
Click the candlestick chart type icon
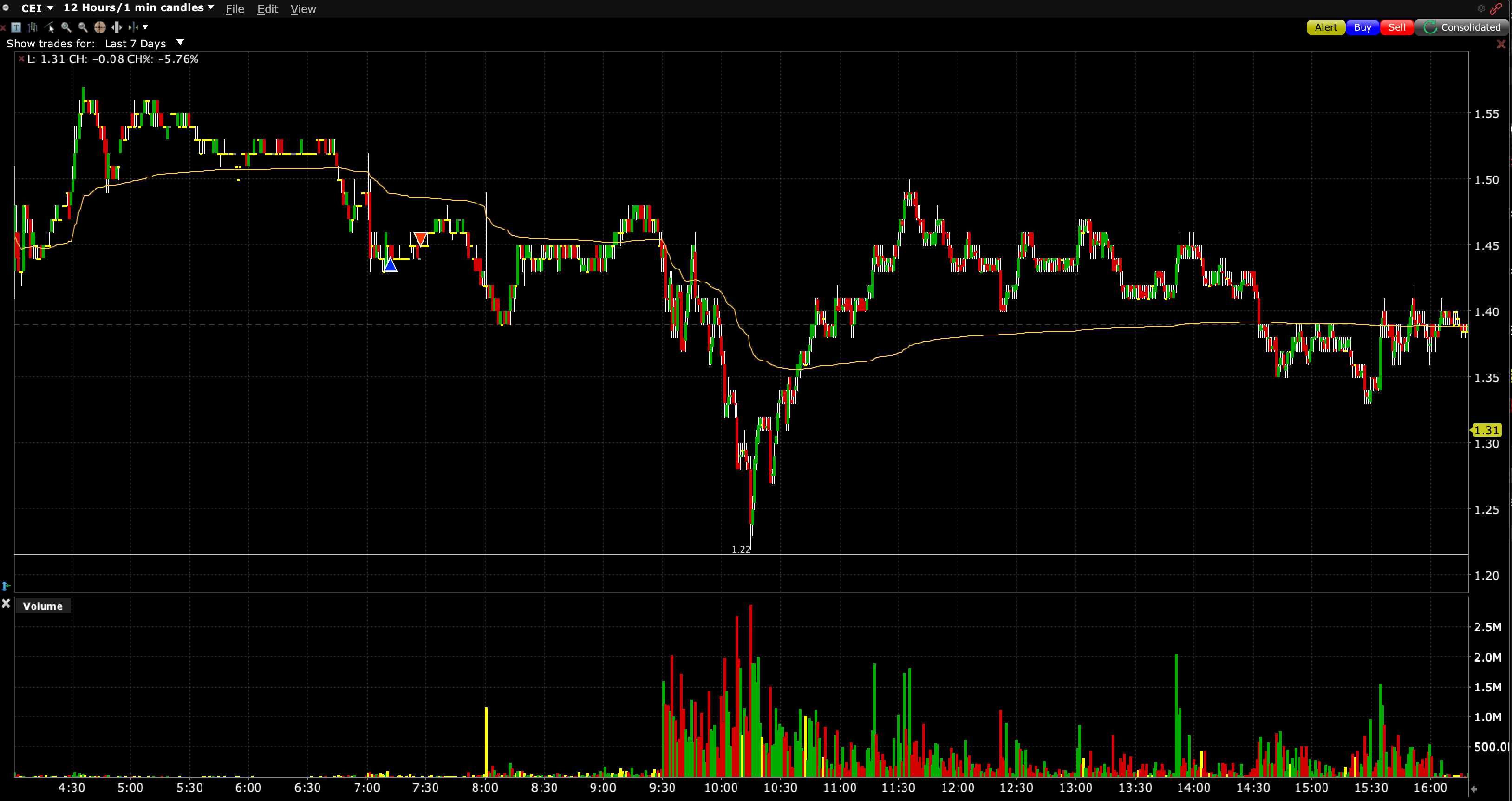point(33,27)
